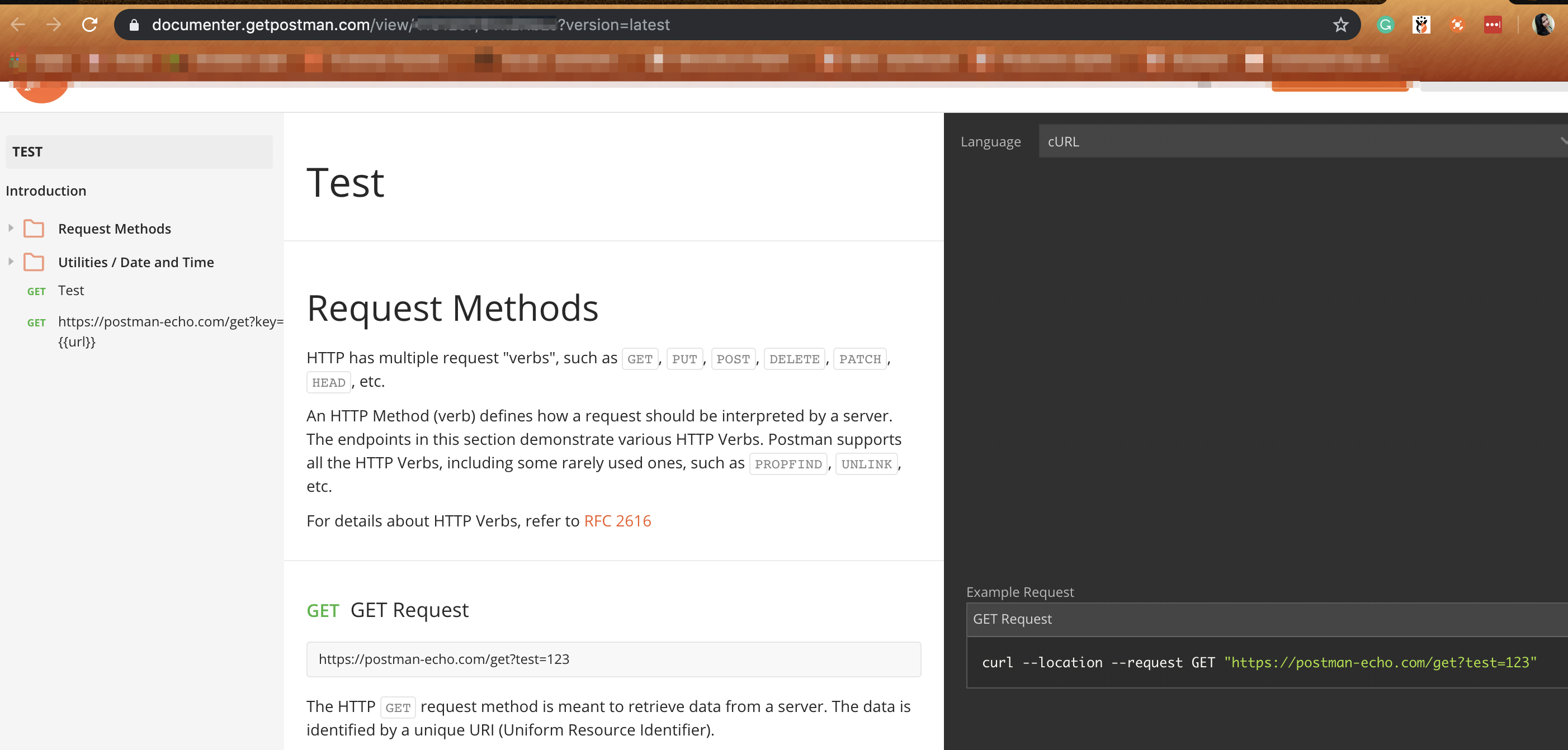This screenshot has width=1568, height=750.
Task: Click the padlock site info icon
Action: coord(135,25)
